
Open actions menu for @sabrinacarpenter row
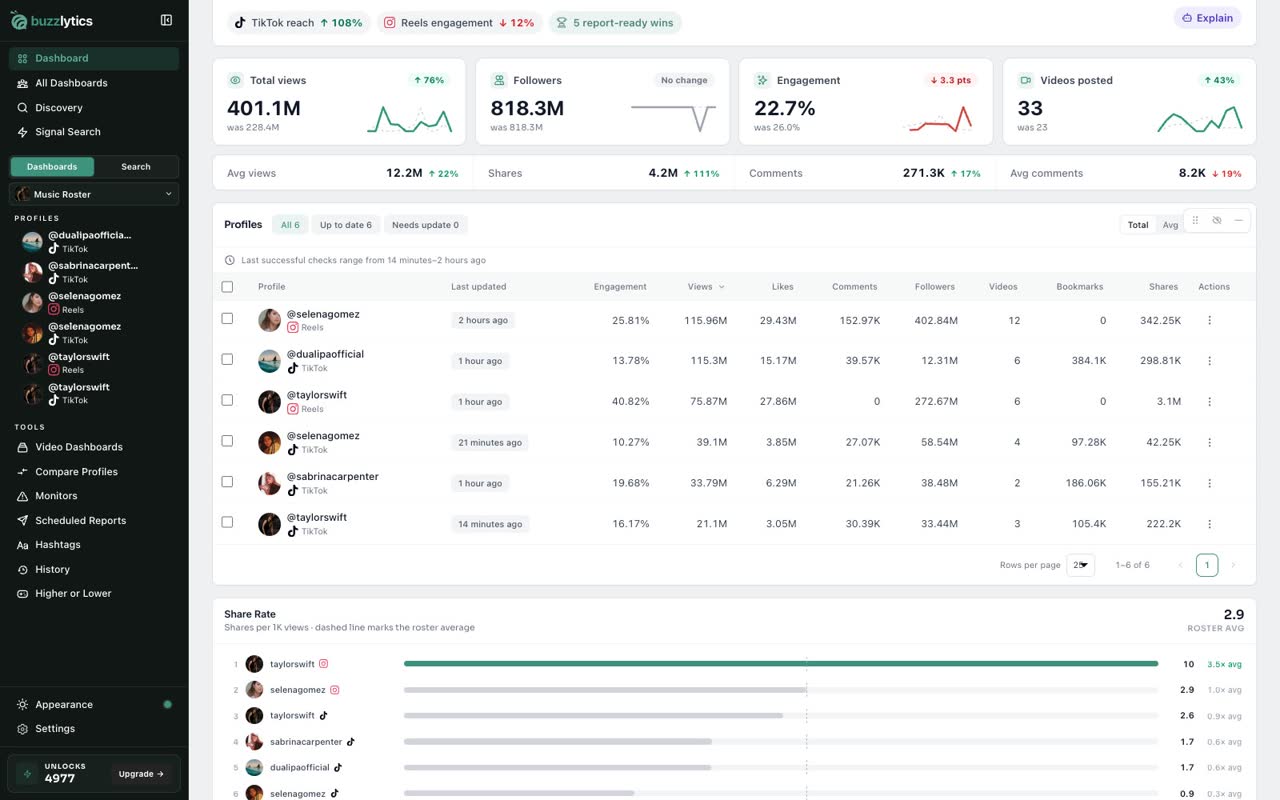click(1210, 483)
